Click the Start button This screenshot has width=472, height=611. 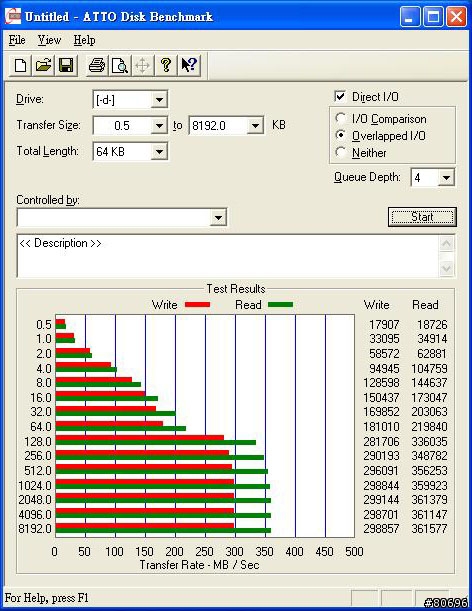tap(422, 217)
